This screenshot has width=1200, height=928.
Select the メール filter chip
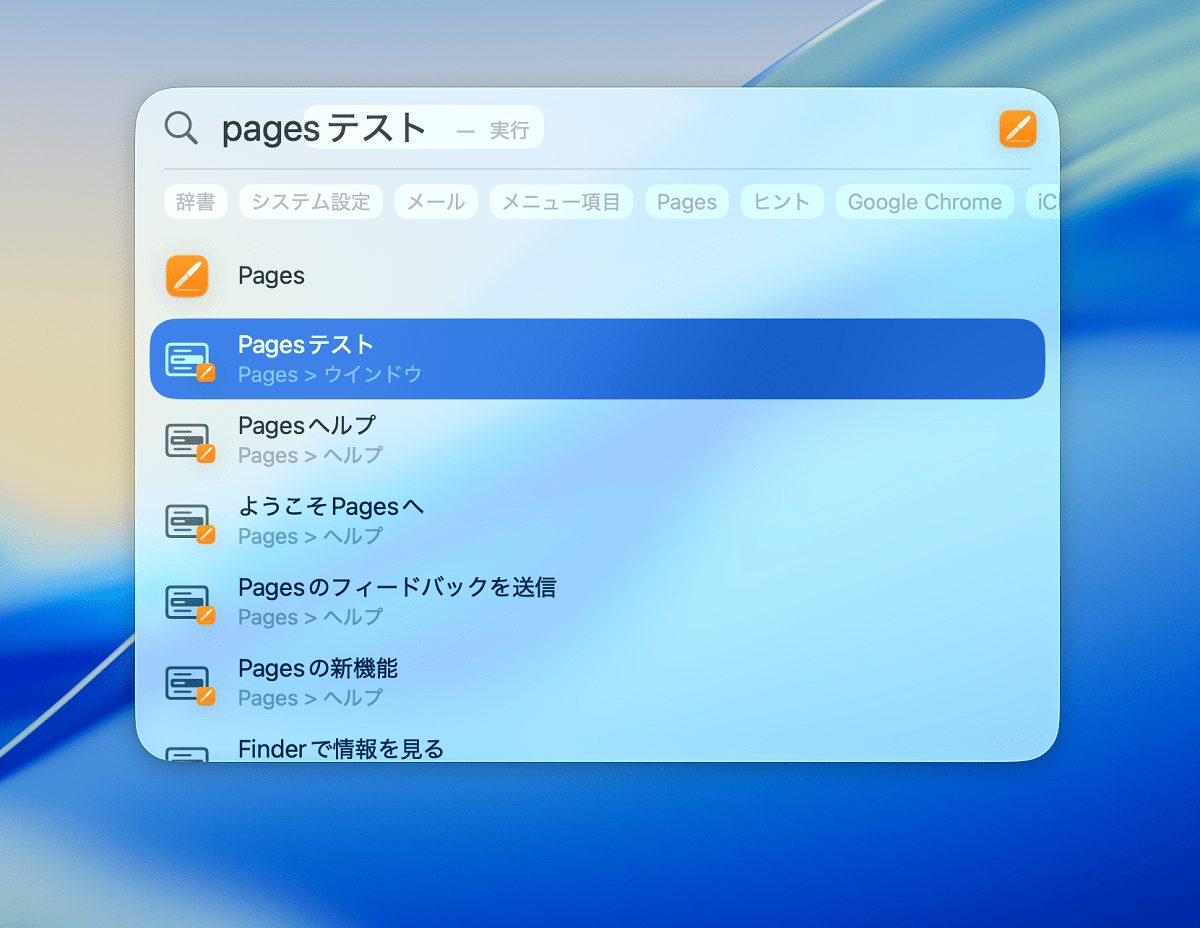click(x=436, y=202)
